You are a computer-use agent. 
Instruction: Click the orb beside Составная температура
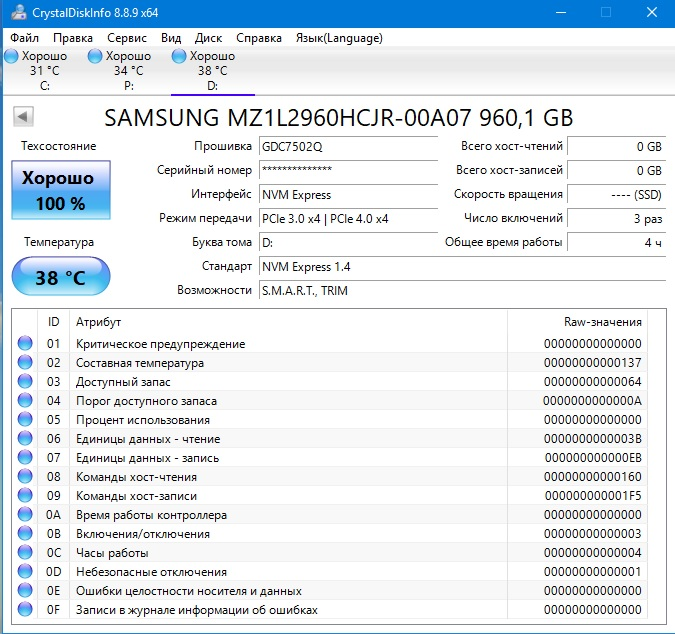25,362
